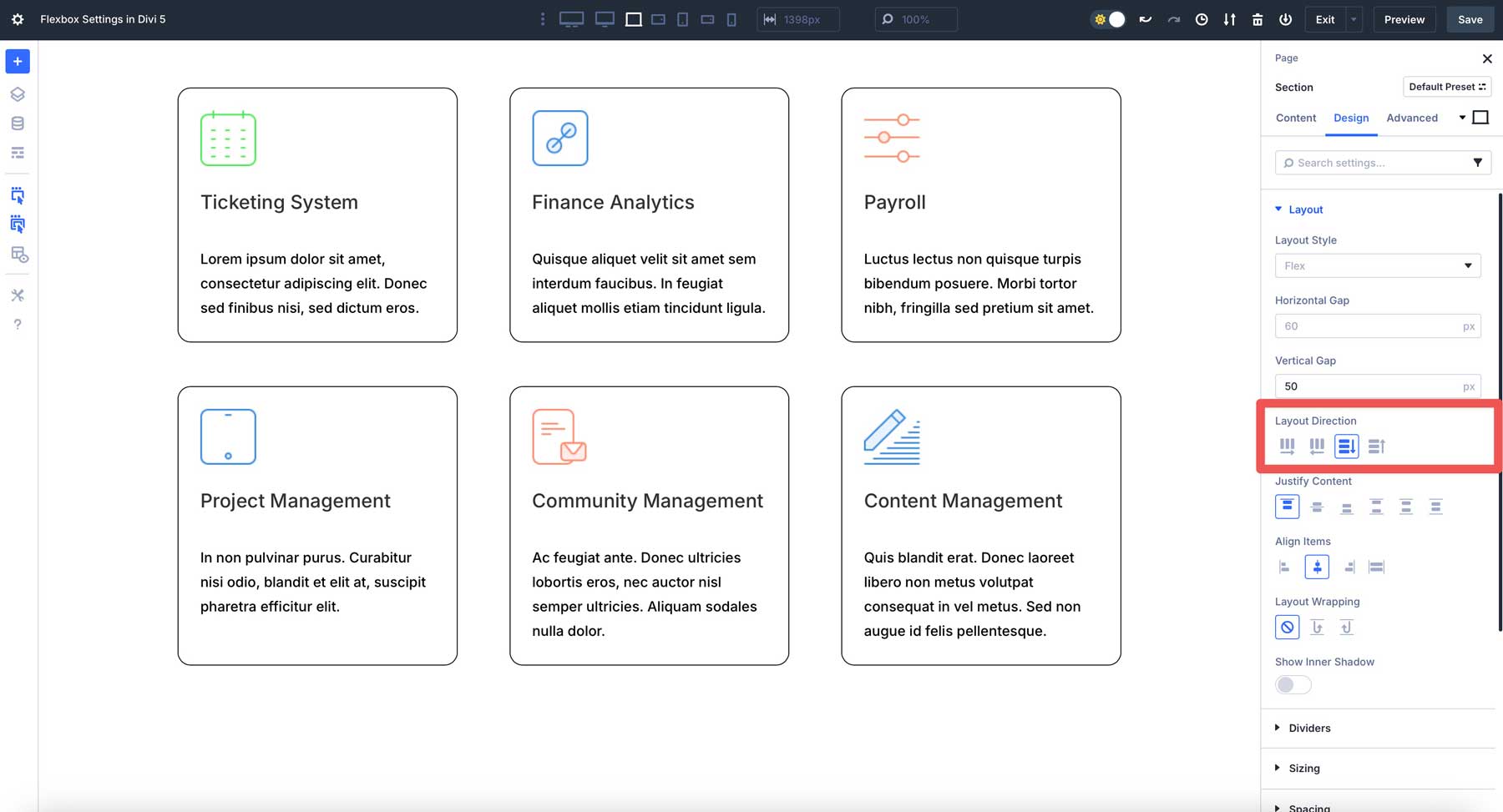Open the Layers panel icon in sidebar
The width and height of the screenshot is (1503, 812).
(x=18, y=94)
